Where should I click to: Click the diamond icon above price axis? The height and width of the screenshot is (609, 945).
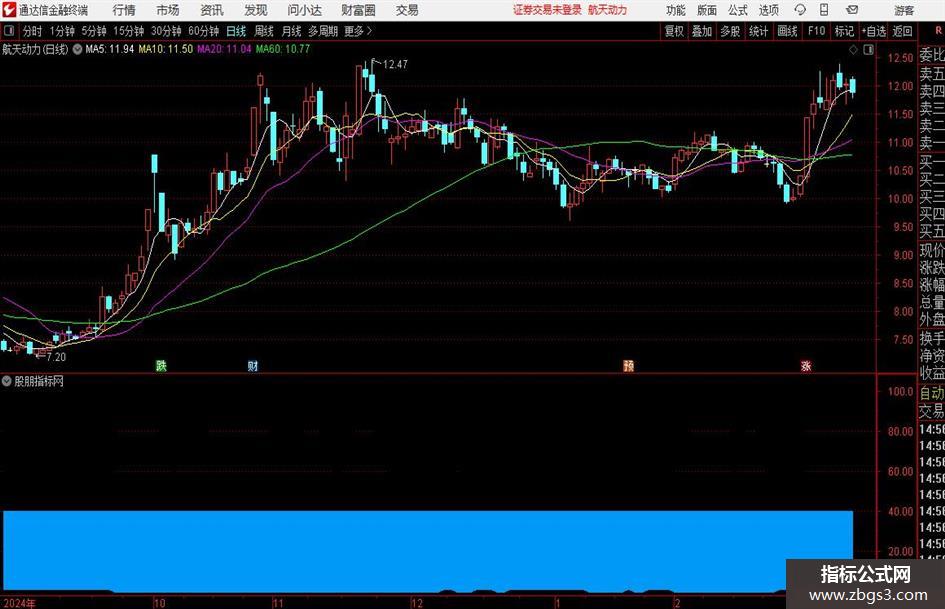853,49
